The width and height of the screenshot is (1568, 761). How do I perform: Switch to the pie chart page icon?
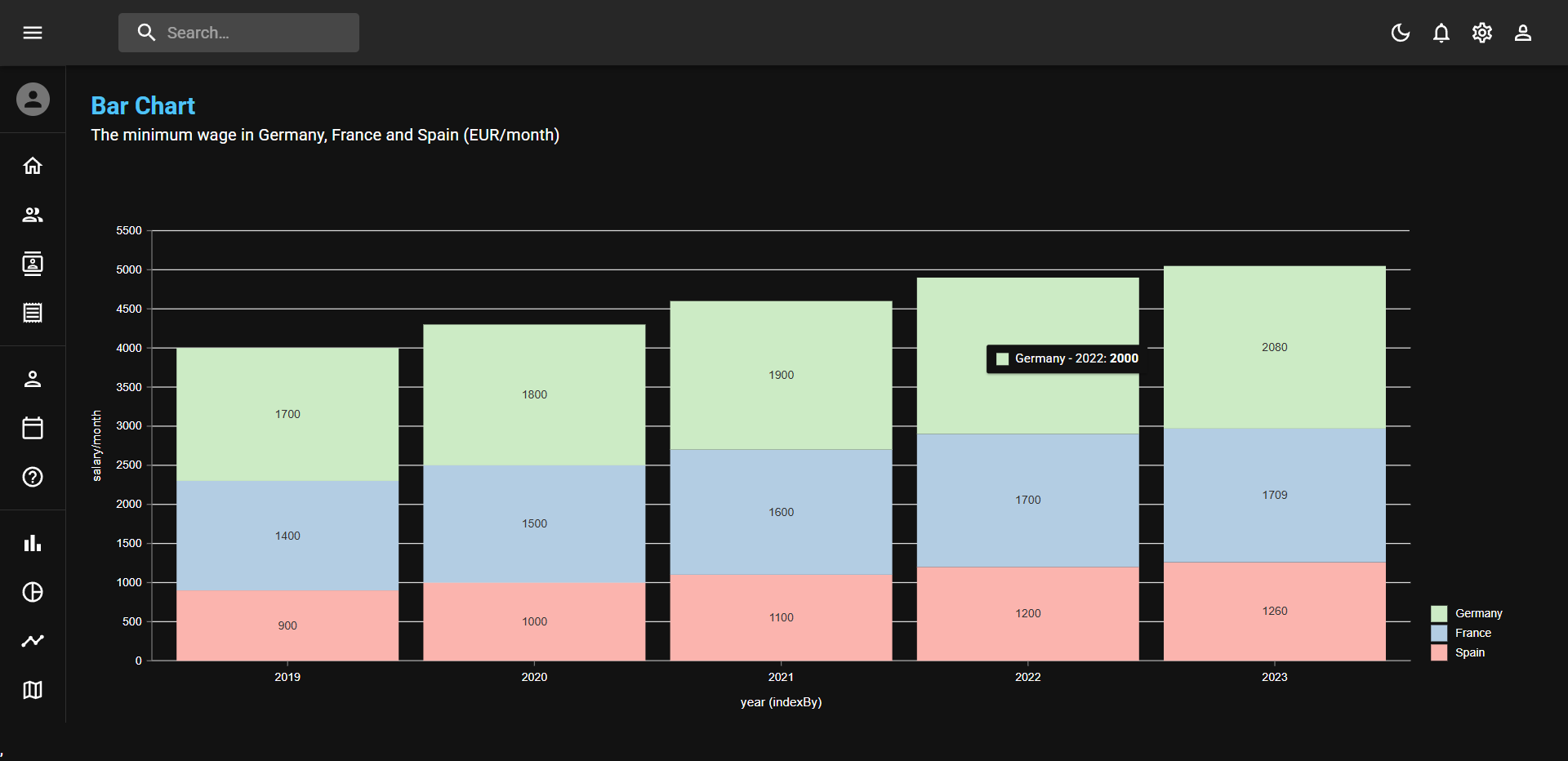(33, 592)
